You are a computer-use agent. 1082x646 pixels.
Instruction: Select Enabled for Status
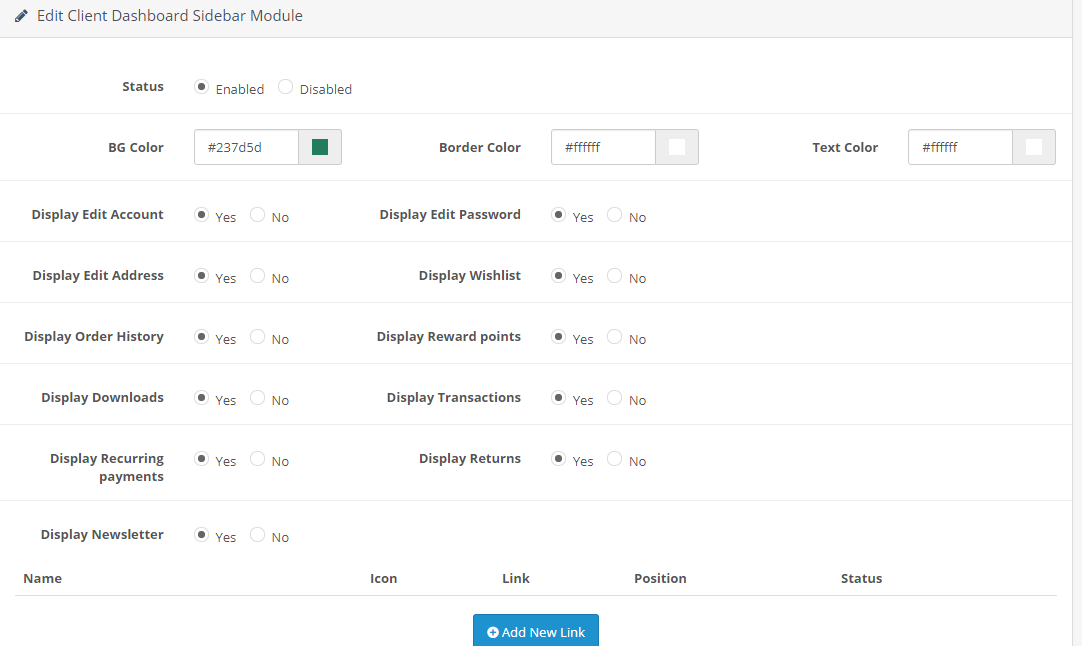pyautogui.click(x=202, y=87)
